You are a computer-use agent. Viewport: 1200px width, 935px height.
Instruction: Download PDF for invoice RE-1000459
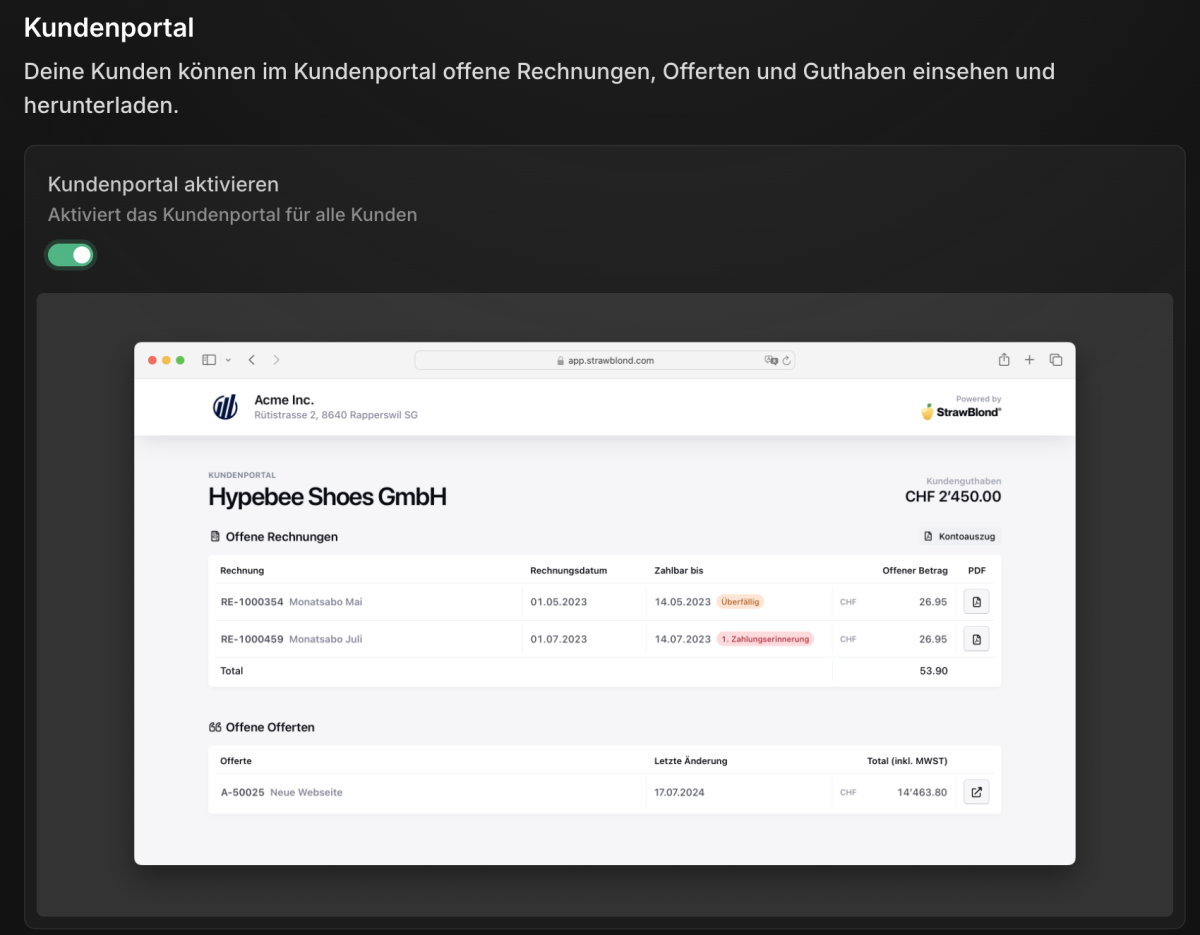[977, 639]
